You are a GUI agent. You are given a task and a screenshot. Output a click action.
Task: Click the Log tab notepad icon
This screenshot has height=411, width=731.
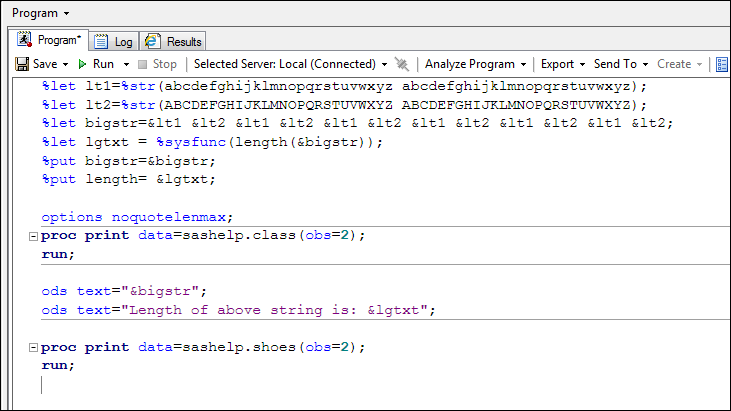[101, 41]
